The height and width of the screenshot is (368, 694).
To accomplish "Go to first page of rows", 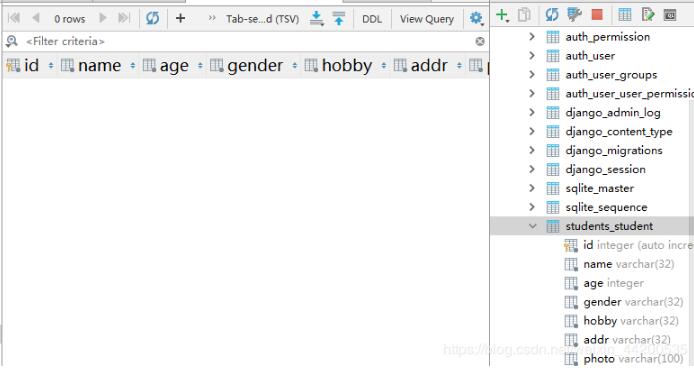I will 14,18.
